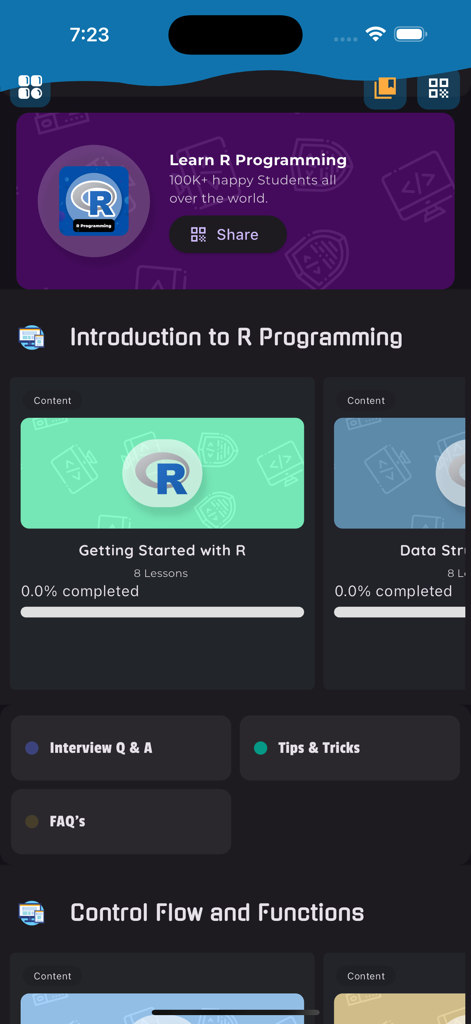Open the bookmarks collection icon
Image resolution: width=471 pixels, height=1024 pixels.
click(385, 88)
